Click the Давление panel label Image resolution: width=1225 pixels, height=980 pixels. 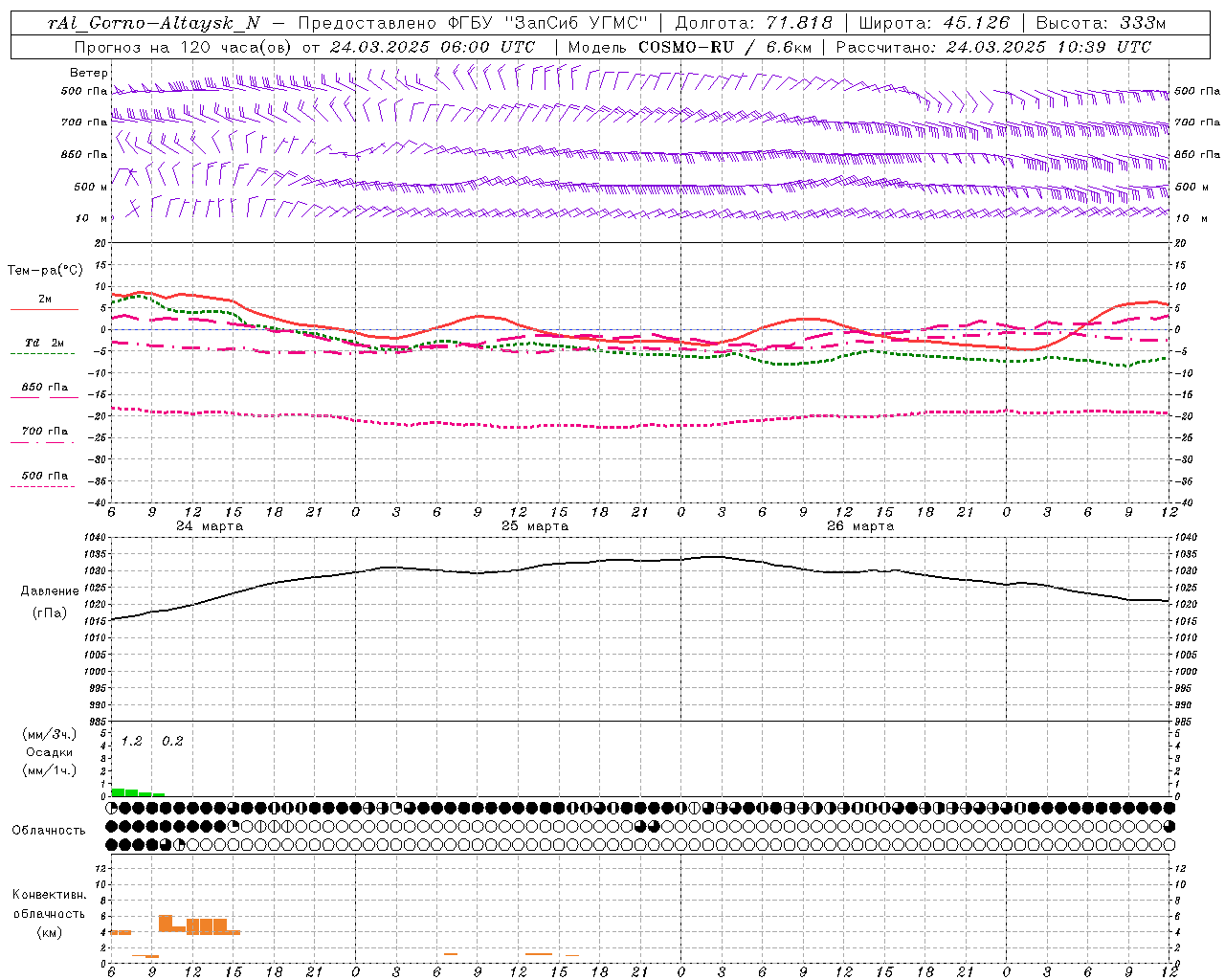coord(50,591)
